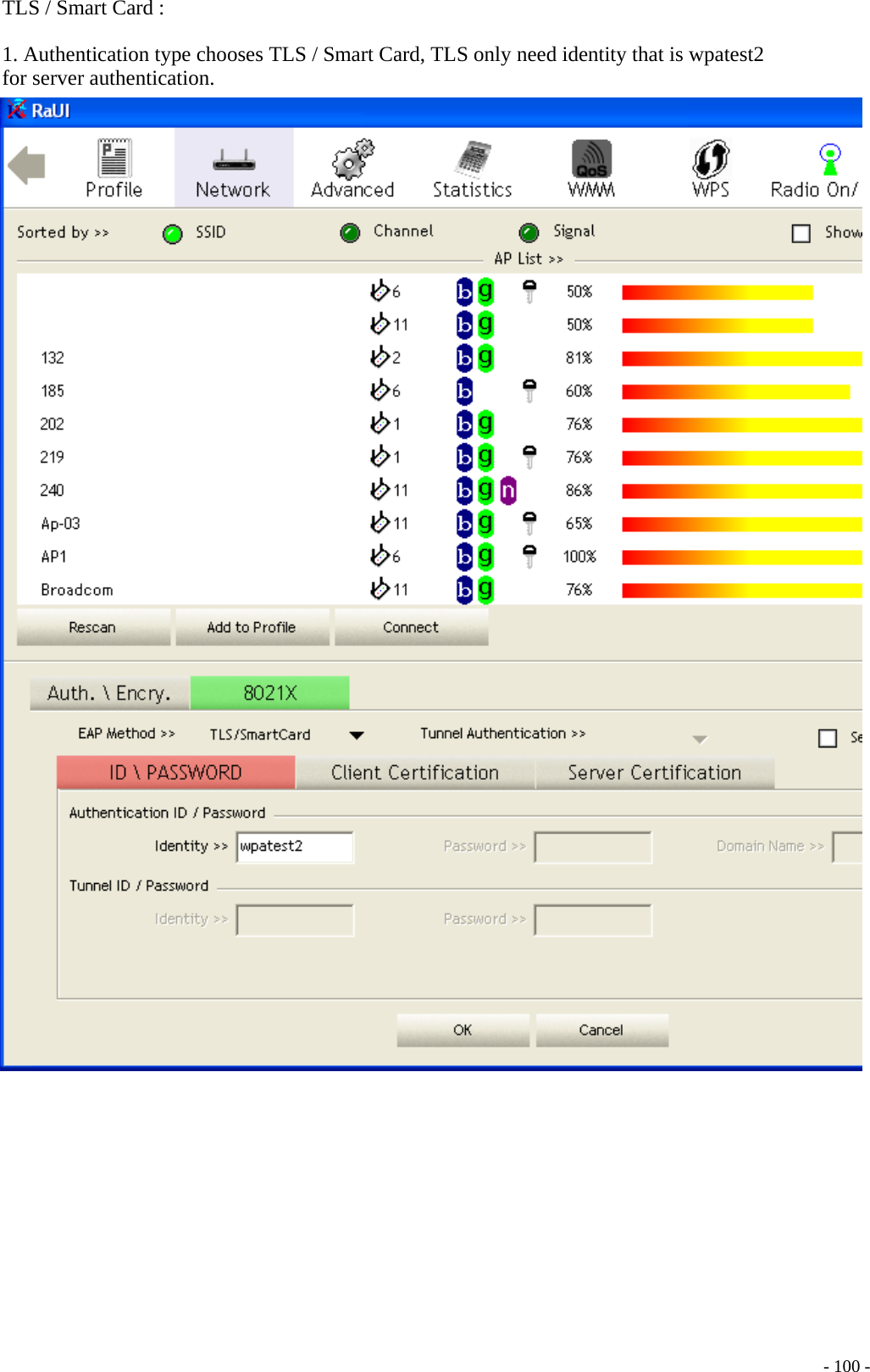Click the Rescan button
This screenshot has width=870, height=1372.
92,627
